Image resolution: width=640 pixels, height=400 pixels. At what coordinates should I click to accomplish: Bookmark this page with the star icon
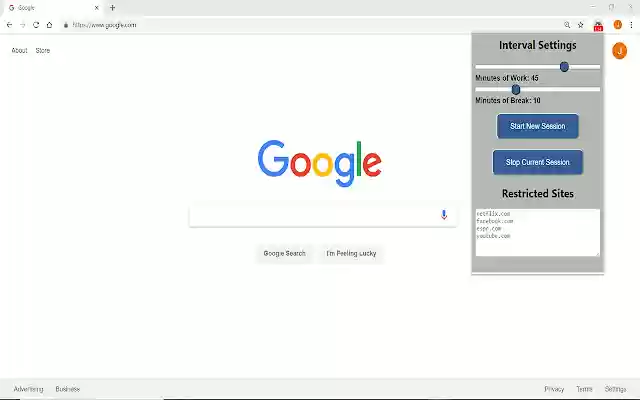pos(580,25)
